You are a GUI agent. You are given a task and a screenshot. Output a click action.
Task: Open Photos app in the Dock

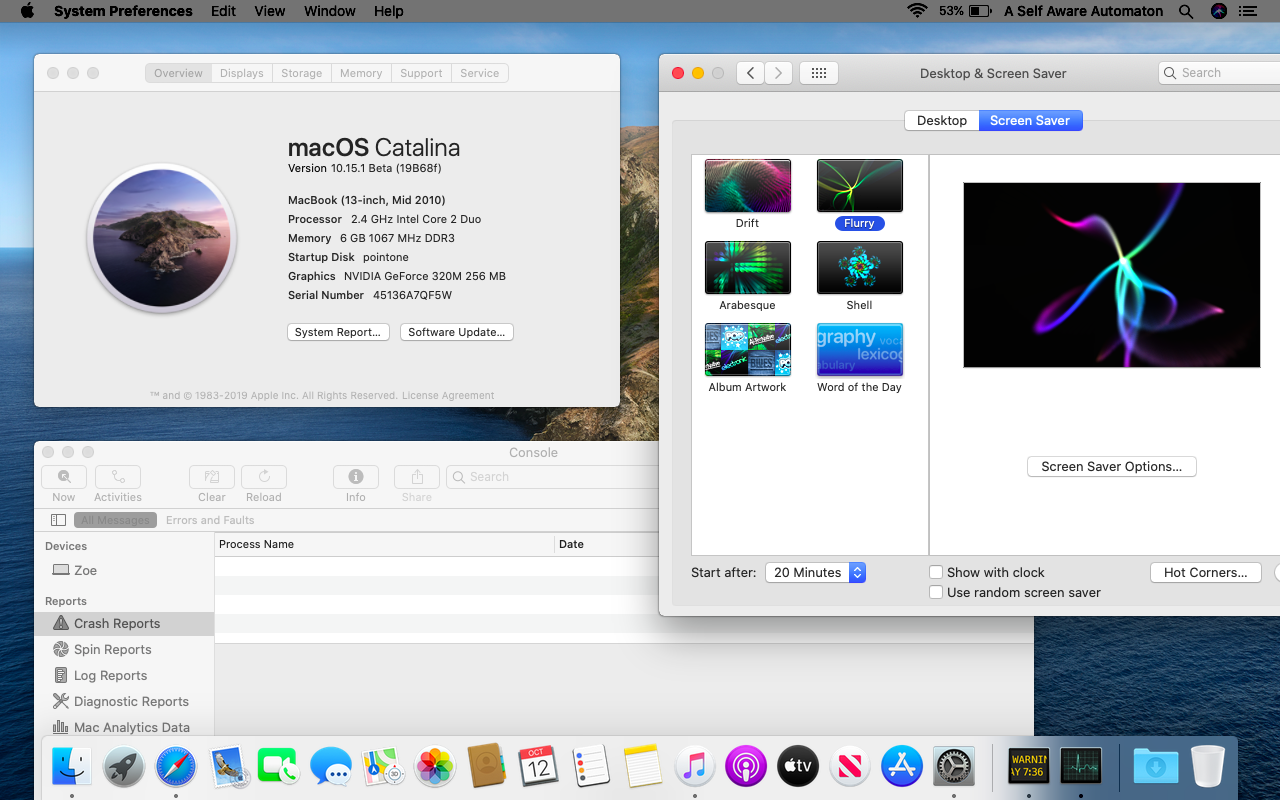pyautogui.click(x=435, y=767)
